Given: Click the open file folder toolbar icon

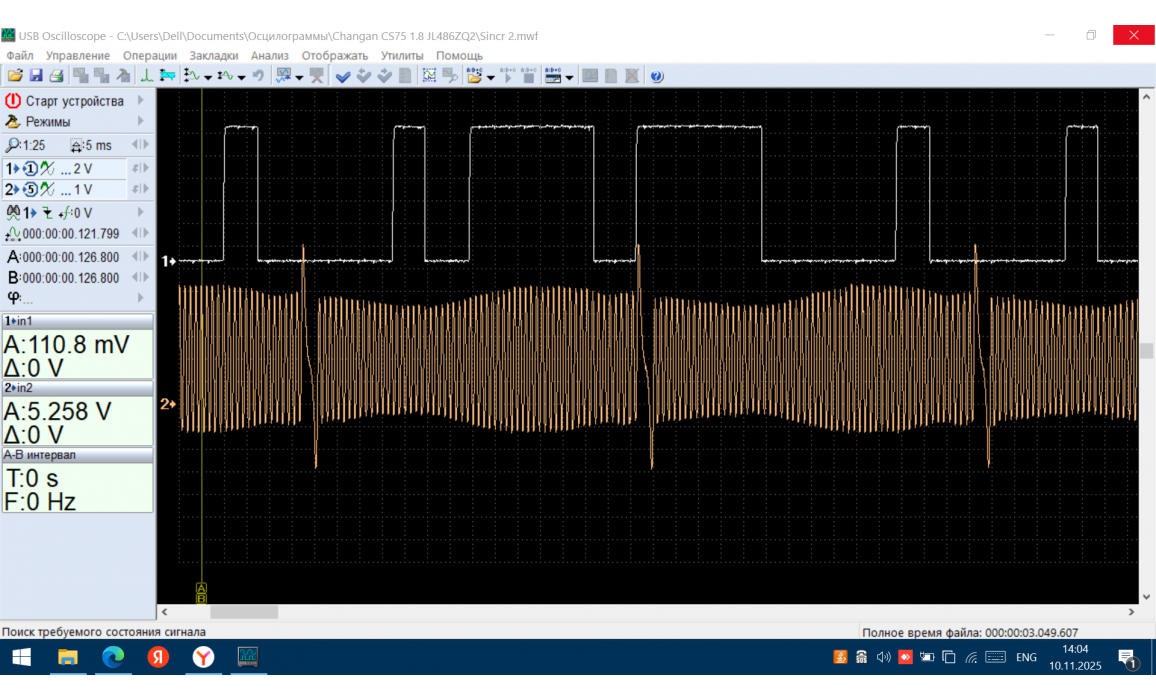Looking at the screenshot, I should 14,76.
